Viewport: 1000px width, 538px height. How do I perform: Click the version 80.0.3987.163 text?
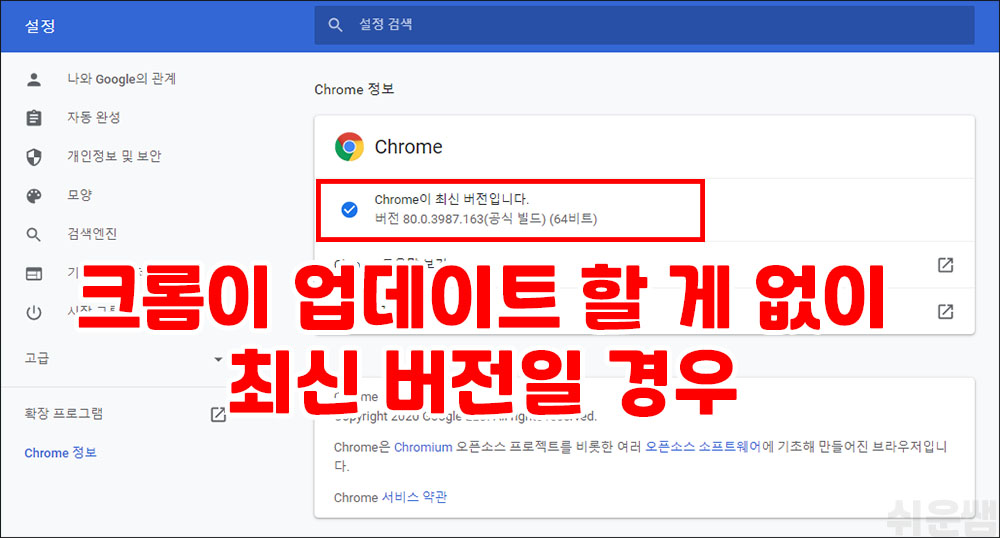click(x=486, y=219)
